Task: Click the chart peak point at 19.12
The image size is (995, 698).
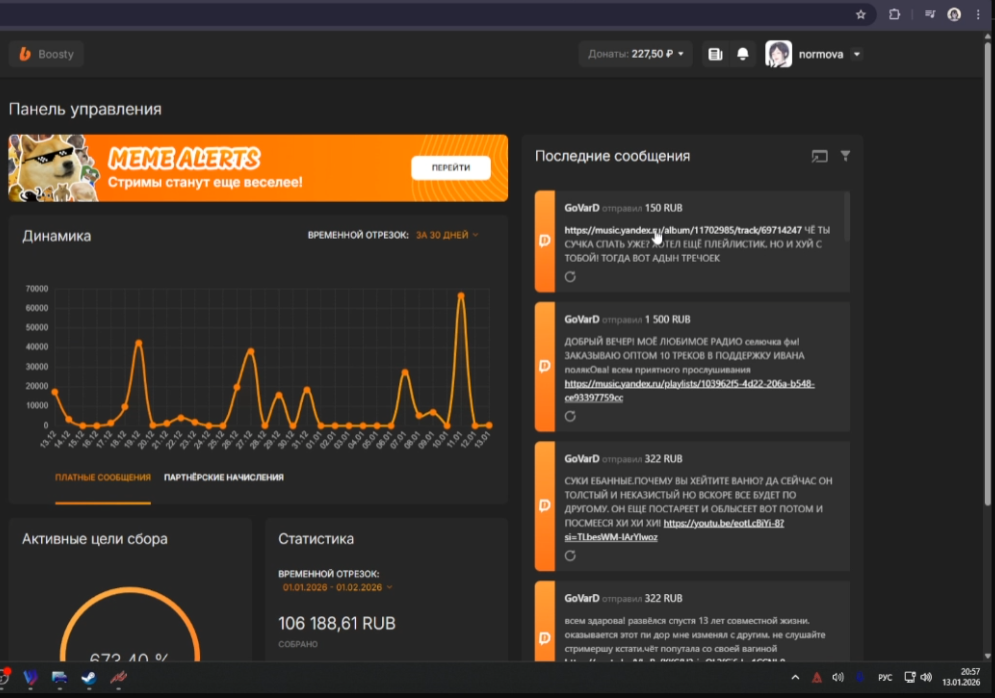Action: 138,343
